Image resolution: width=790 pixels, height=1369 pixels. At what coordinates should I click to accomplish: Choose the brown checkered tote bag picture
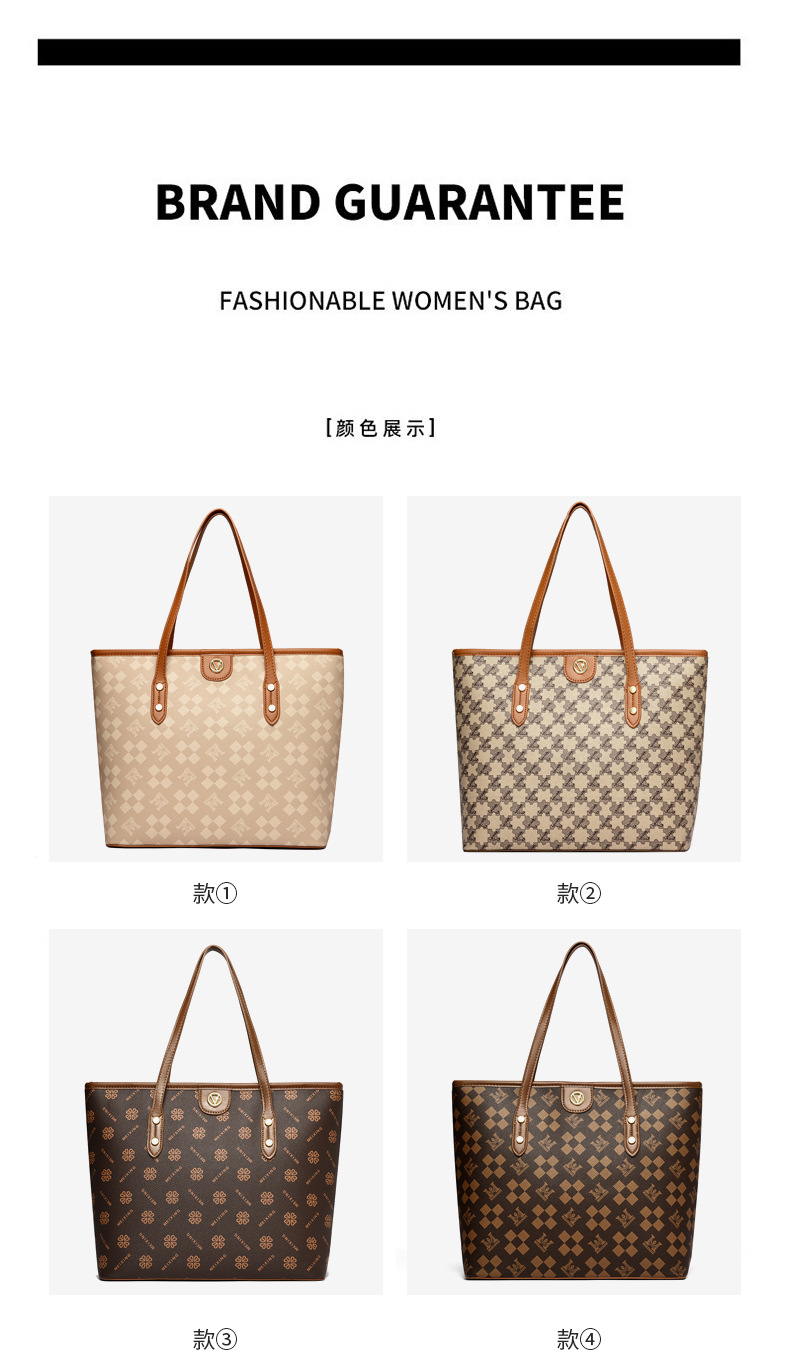pyautogui.click(x=574, y=1112)
